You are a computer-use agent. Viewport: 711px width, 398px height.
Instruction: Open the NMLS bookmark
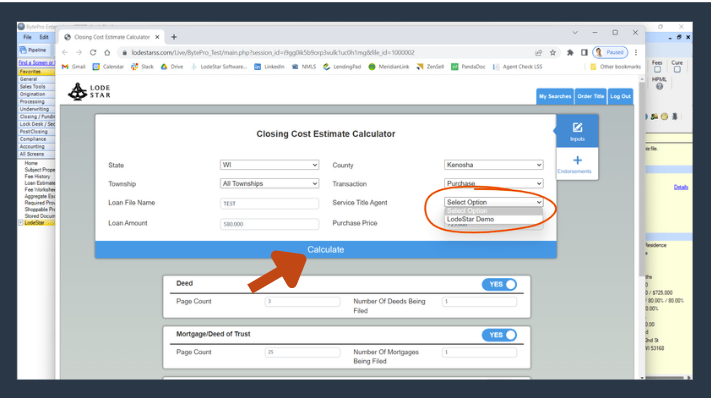(x=304, y=67)
